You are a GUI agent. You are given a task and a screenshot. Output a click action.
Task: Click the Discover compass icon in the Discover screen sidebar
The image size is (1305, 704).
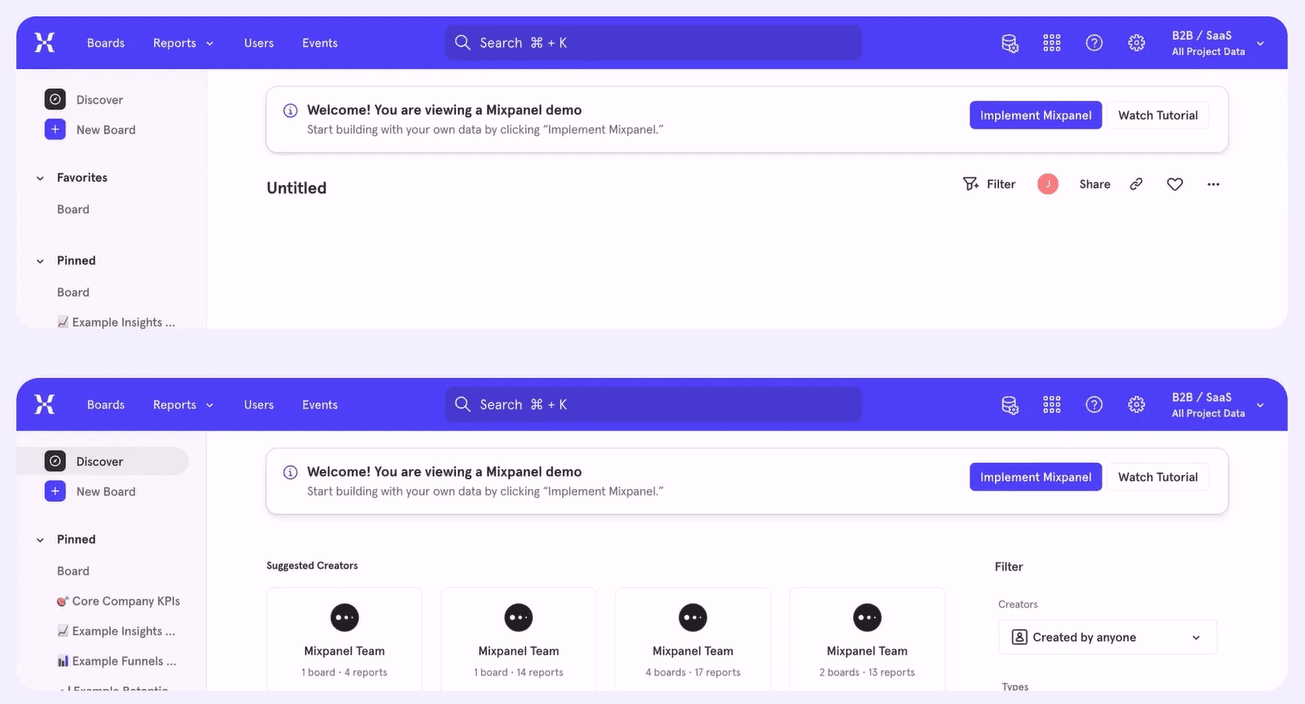[55, 461]
